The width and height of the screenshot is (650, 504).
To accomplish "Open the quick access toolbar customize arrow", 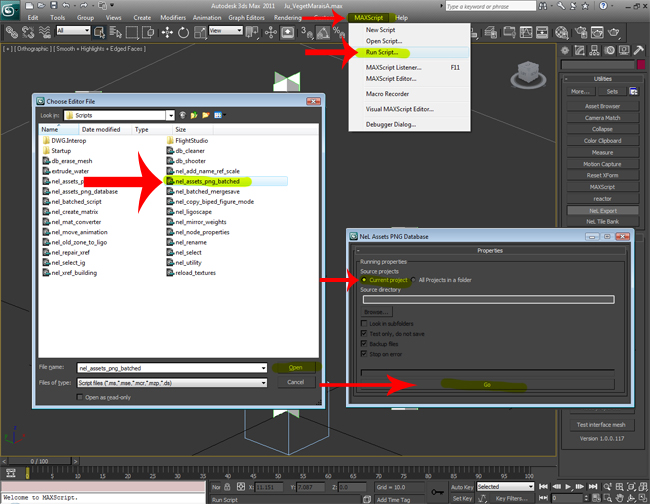I will [112, 5].
